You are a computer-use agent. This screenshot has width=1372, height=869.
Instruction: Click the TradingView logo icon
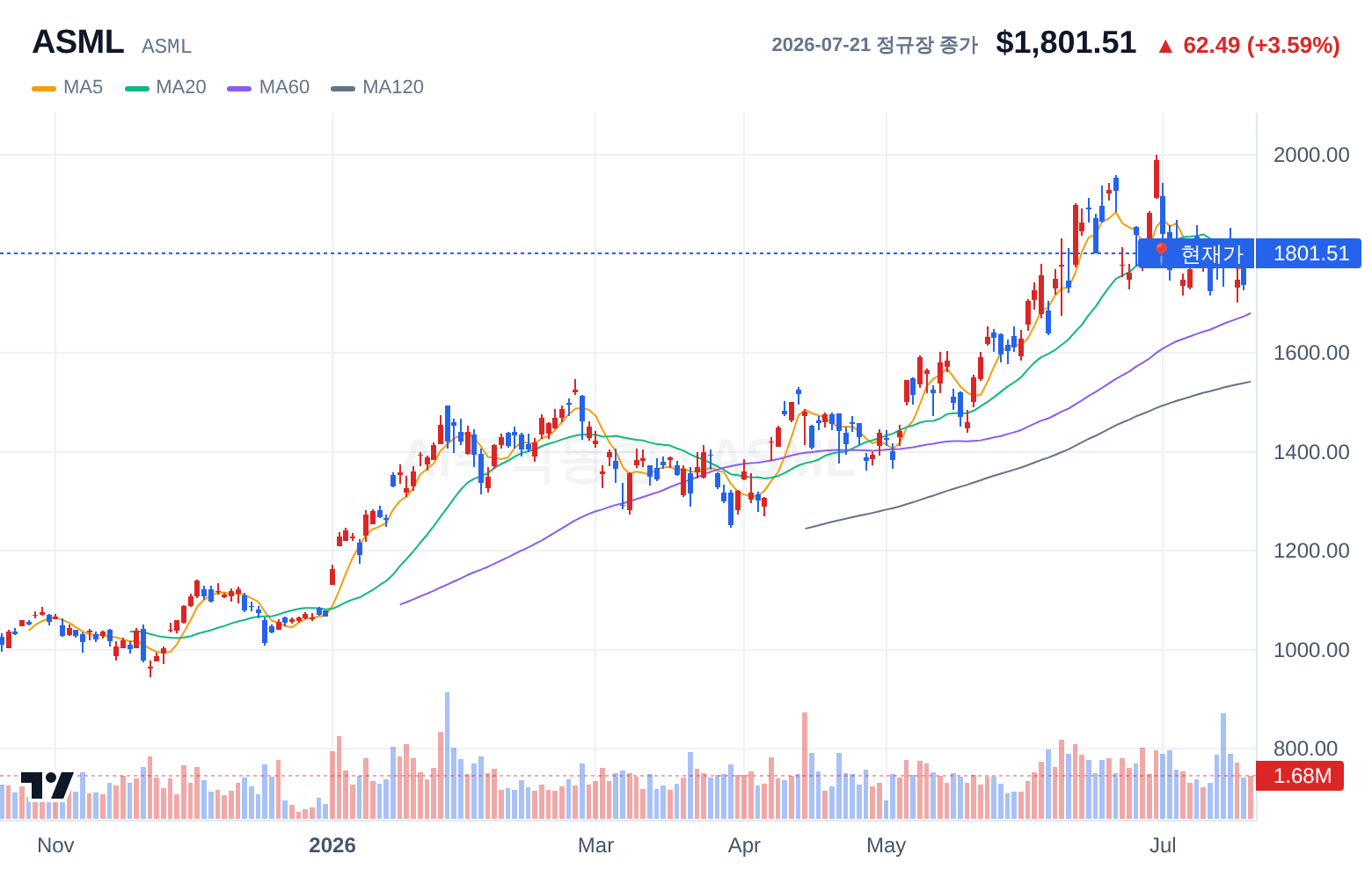click(x=47, y=785)
